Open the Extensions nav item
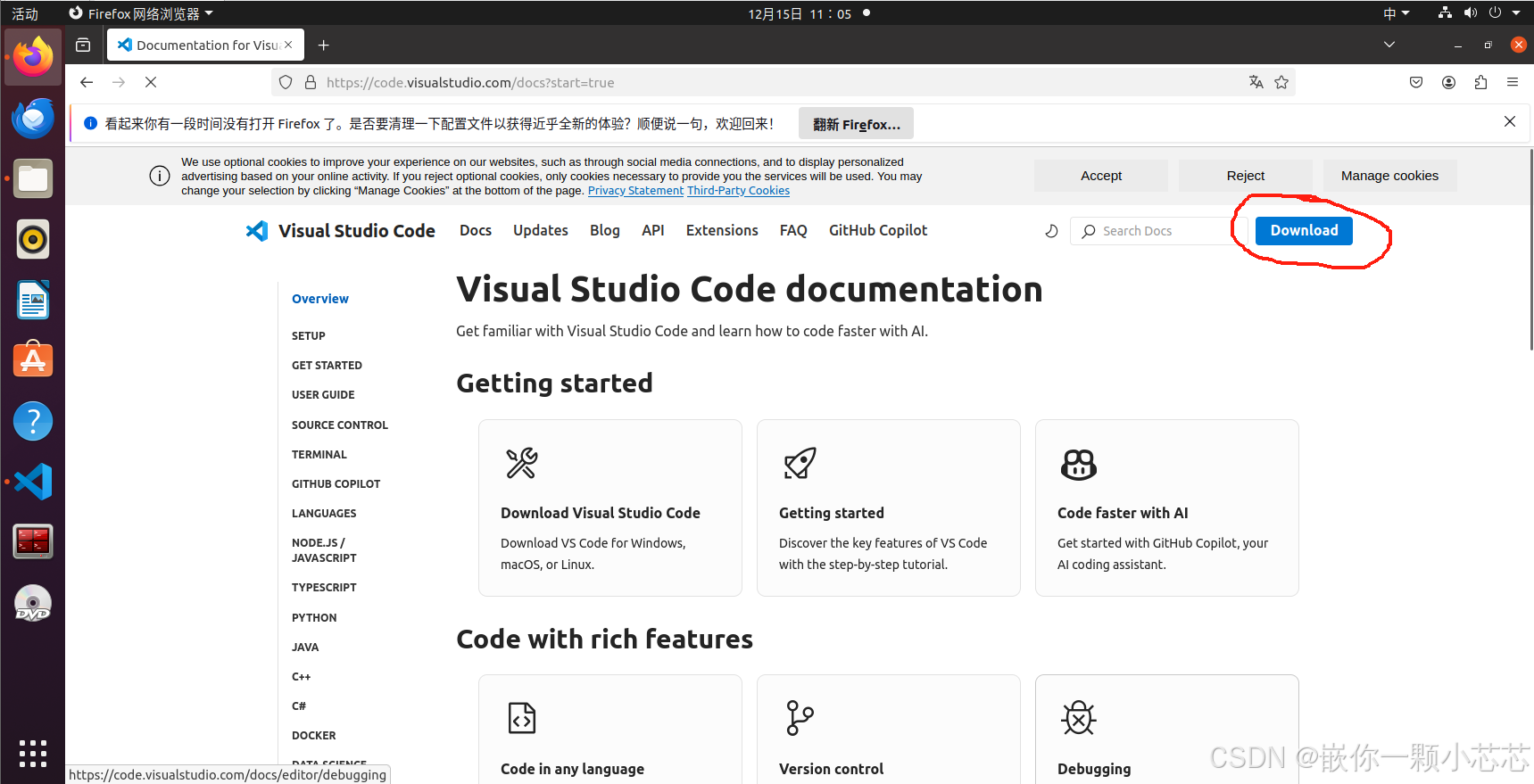The image size is (1534, 784). point(722,230)
